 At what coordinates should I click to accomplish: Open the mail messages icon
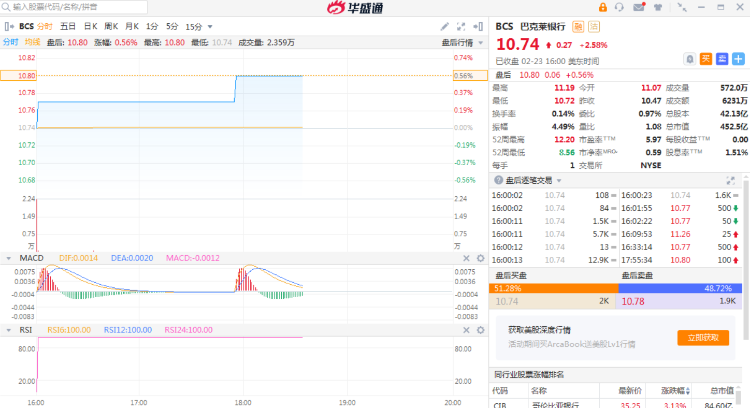[639, 7]
